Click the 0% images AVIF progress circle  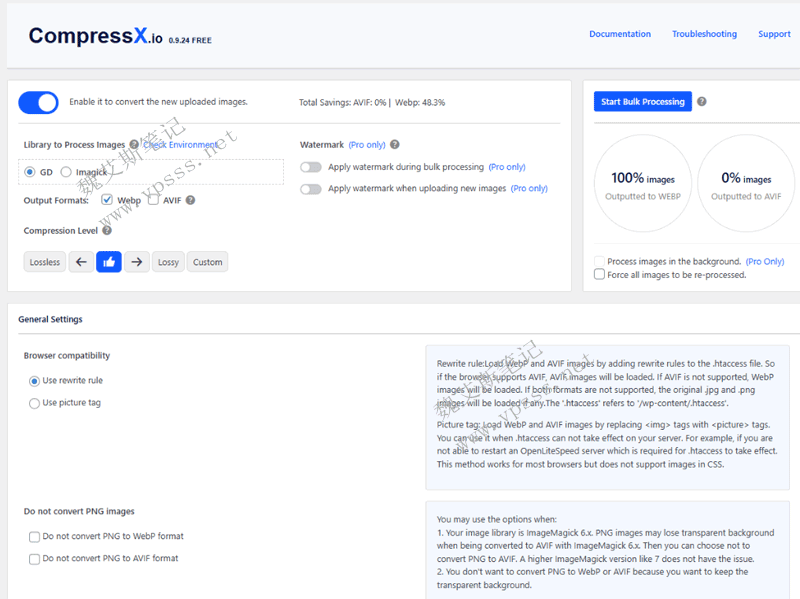click(746, 184)
